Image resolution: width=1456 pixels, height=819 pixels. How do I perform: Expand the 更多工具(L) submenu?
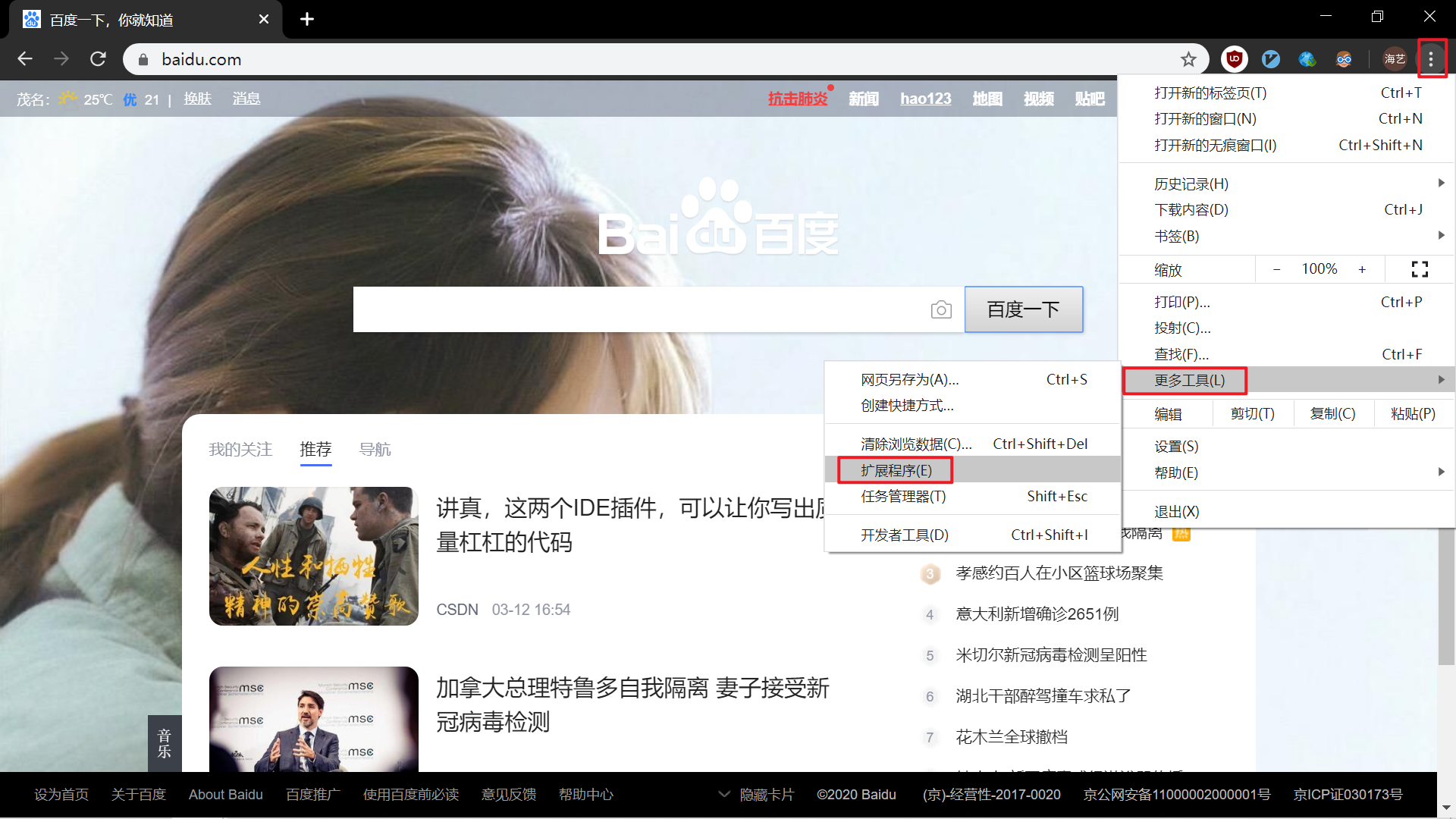click(x=1288, y=380)
